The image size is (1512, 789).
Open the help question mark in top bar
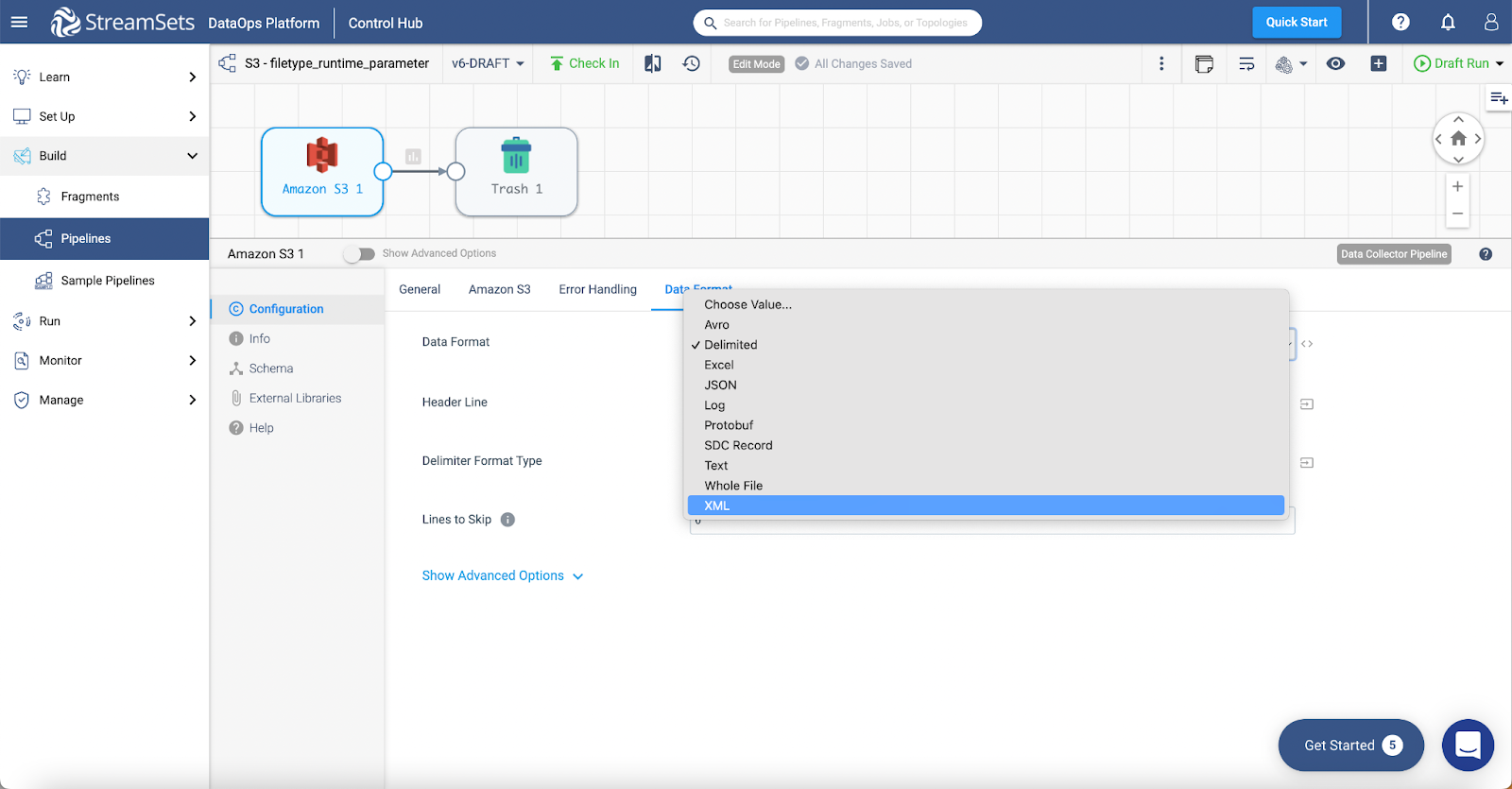coord(1400,22)
